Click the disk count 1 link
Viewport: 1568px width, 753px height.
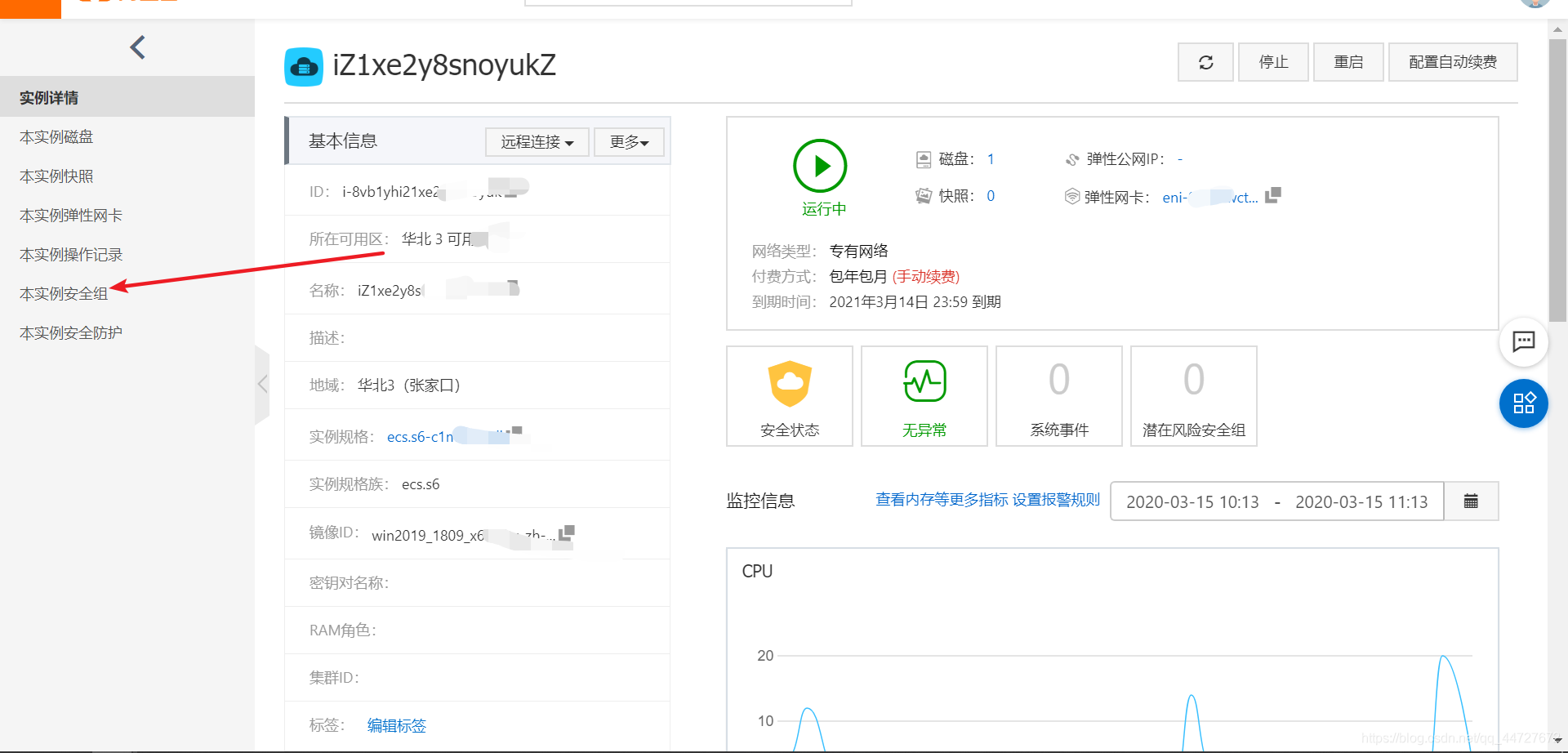click(991, 159)
